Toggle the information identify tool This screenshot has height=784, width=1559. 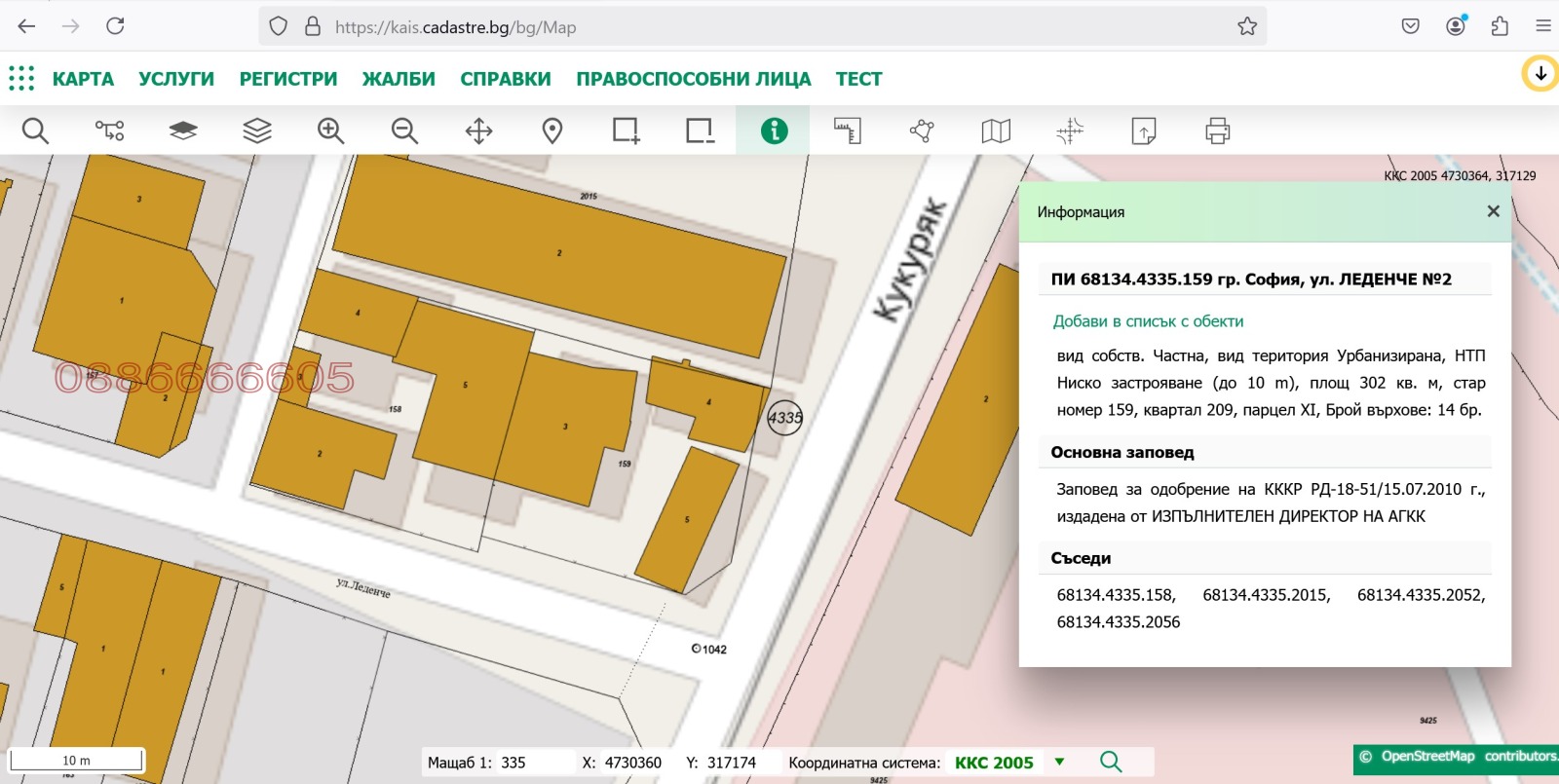[x=774, y=131]
